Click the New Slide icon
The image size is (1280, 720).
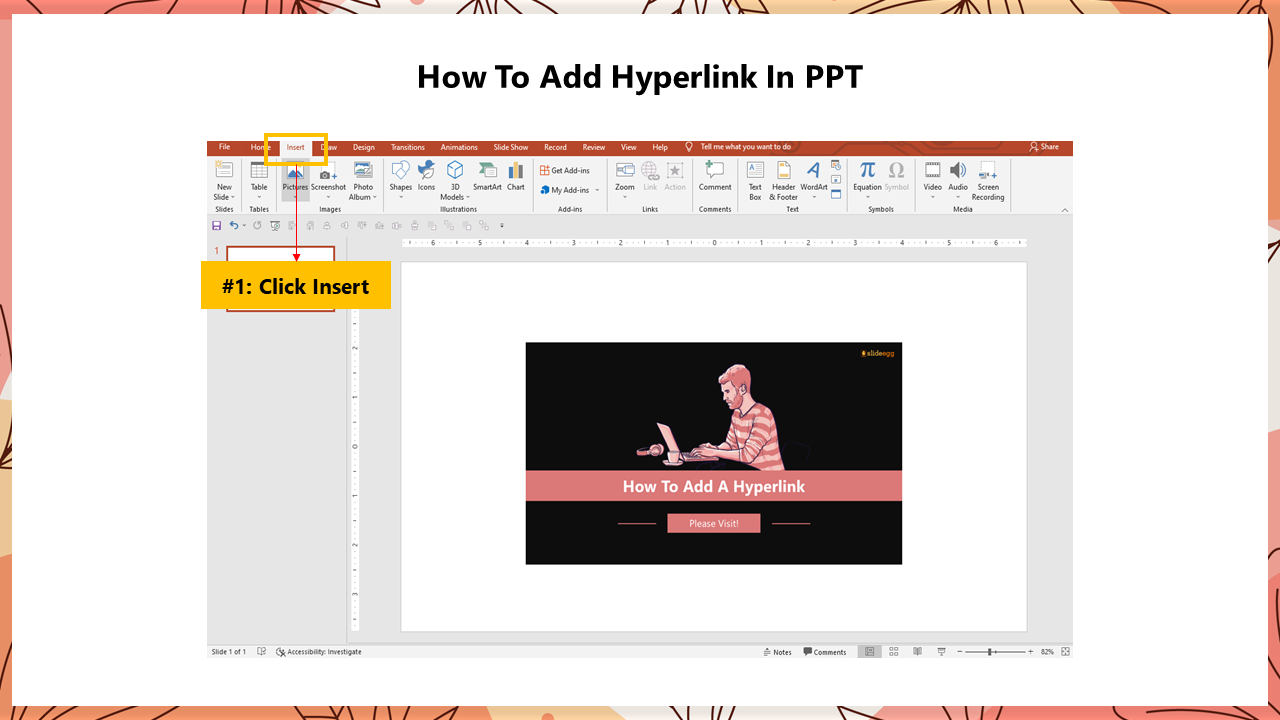(224, 170)
